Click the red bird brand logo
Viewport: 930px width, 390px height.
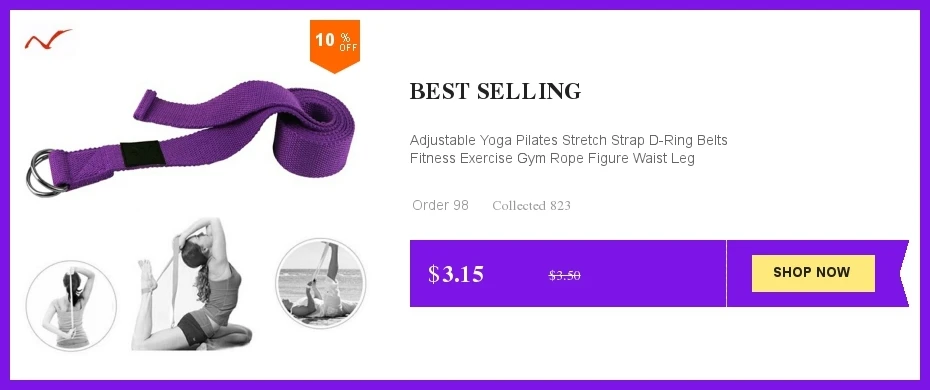[x=48, y=39]
